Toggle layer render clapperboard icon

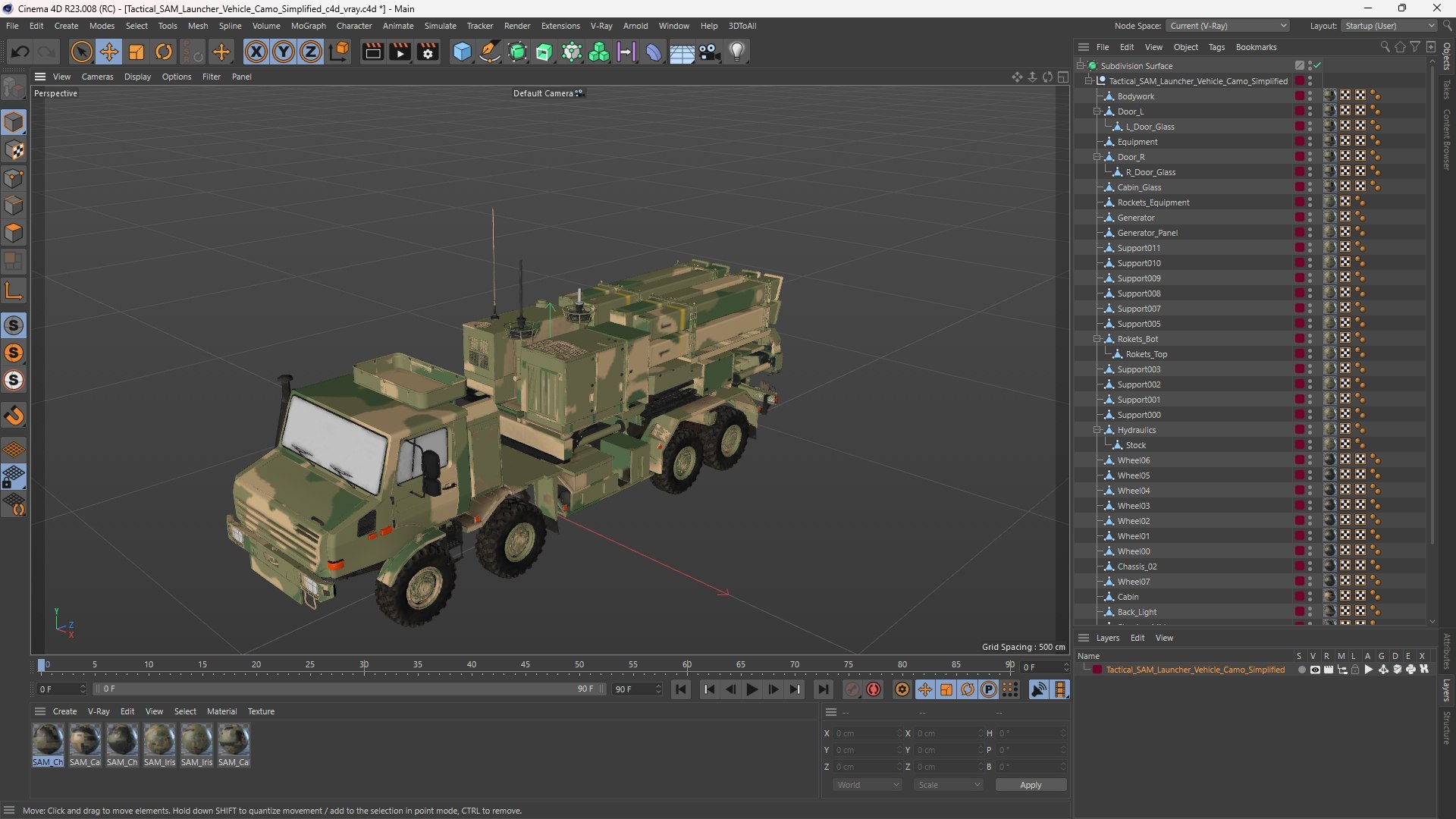[1329, 670]
